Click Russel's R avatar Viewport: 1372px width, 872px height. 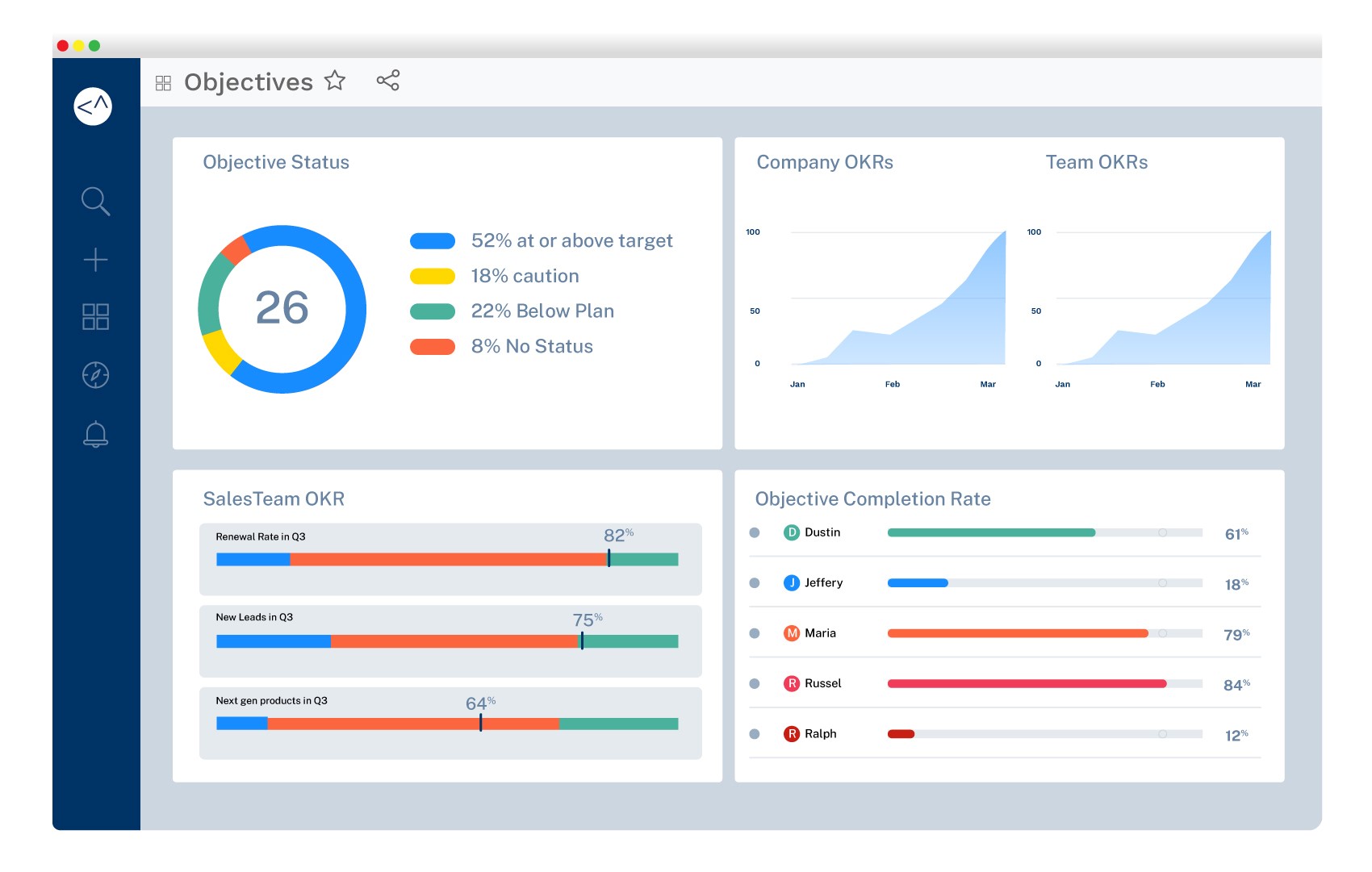point(792,683)
